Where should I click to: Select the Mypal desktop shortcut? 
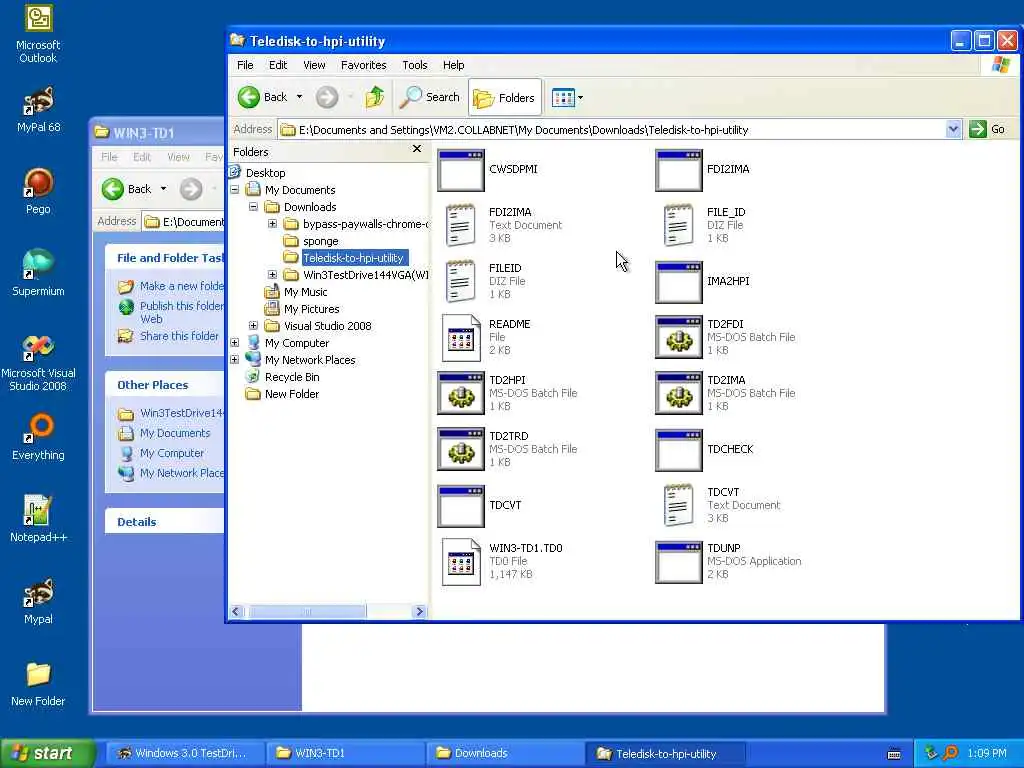click(38, 601)
